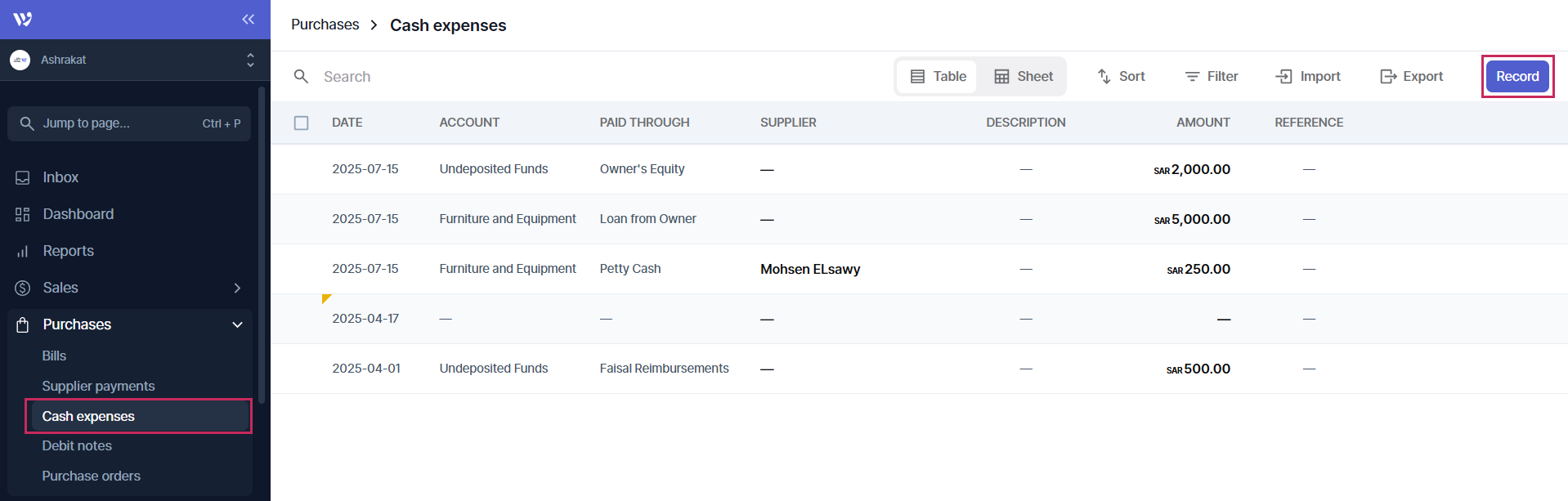Open the Dashboard page
The image size is (1568, 501).
click(78, 214)
